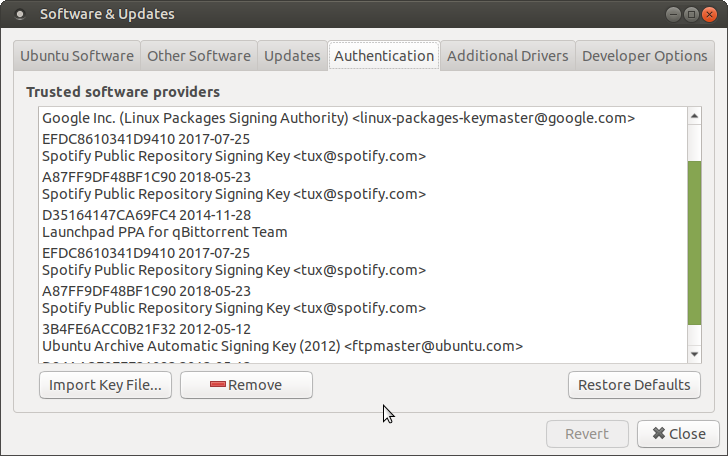Click the Import Key File button
The width and height of the screenshot is (728, 456).
coord(105,385)
